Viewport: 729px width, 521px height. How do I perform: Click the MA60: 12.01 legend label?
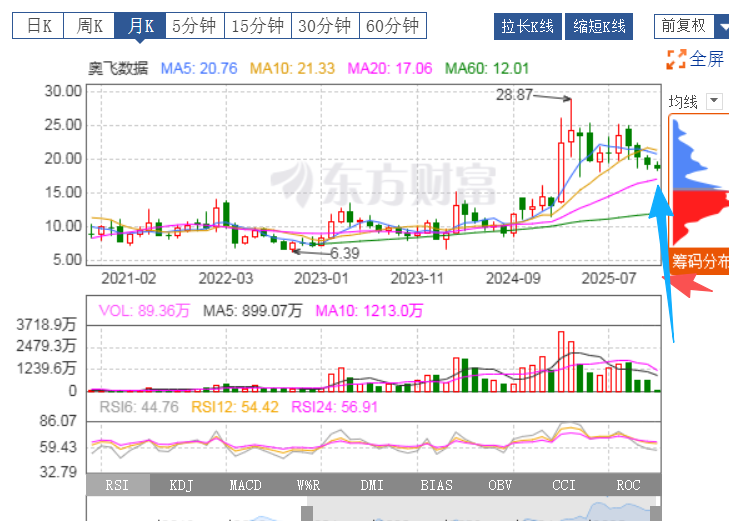487,69
